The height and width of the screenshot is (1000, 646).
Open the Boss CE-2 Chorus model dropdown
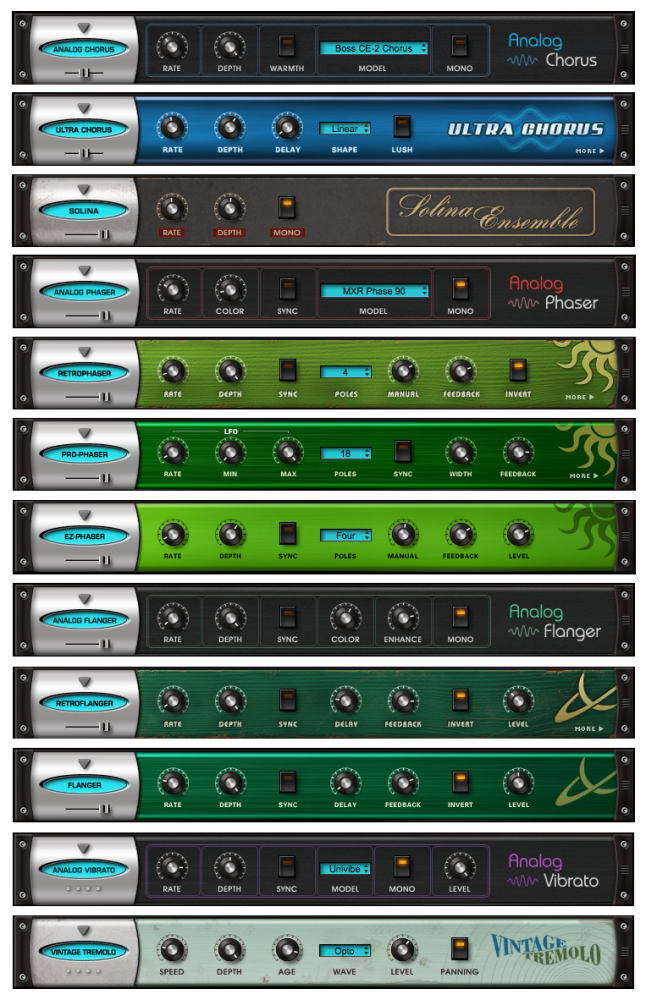374,48
